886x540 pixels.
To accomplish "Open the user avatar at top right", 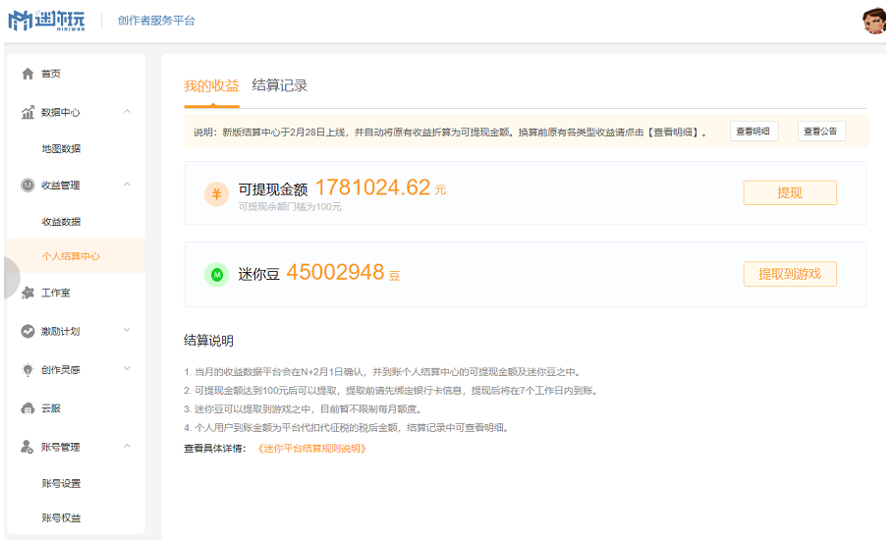I will point(873,21).
